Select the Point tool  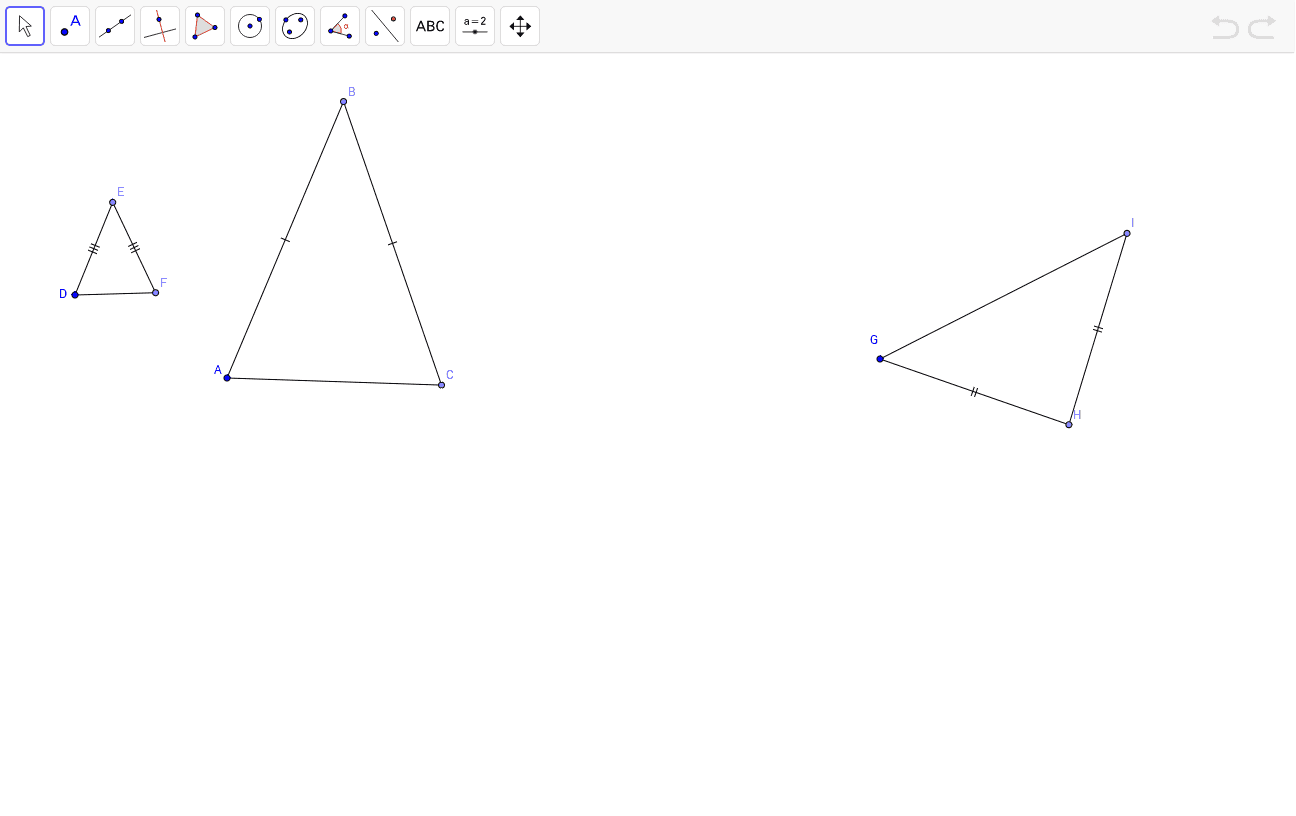click(70, 26)
